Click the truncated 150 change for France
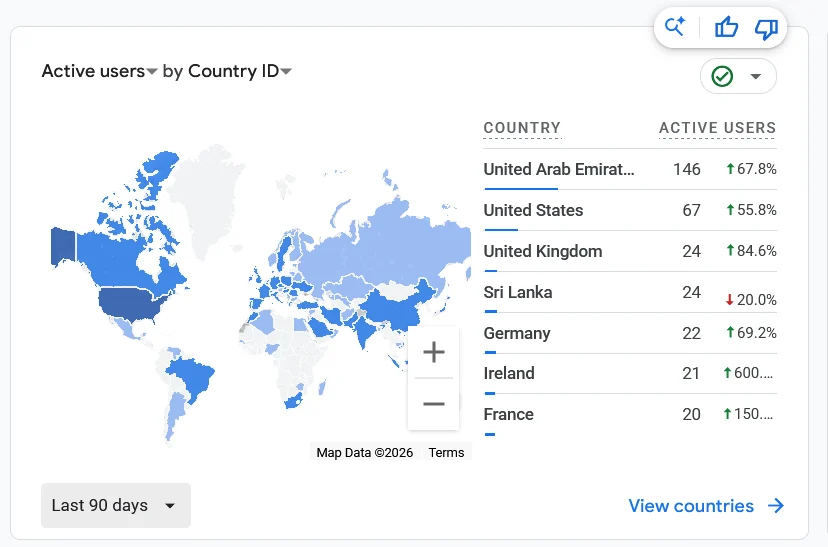 pos(753,414)
